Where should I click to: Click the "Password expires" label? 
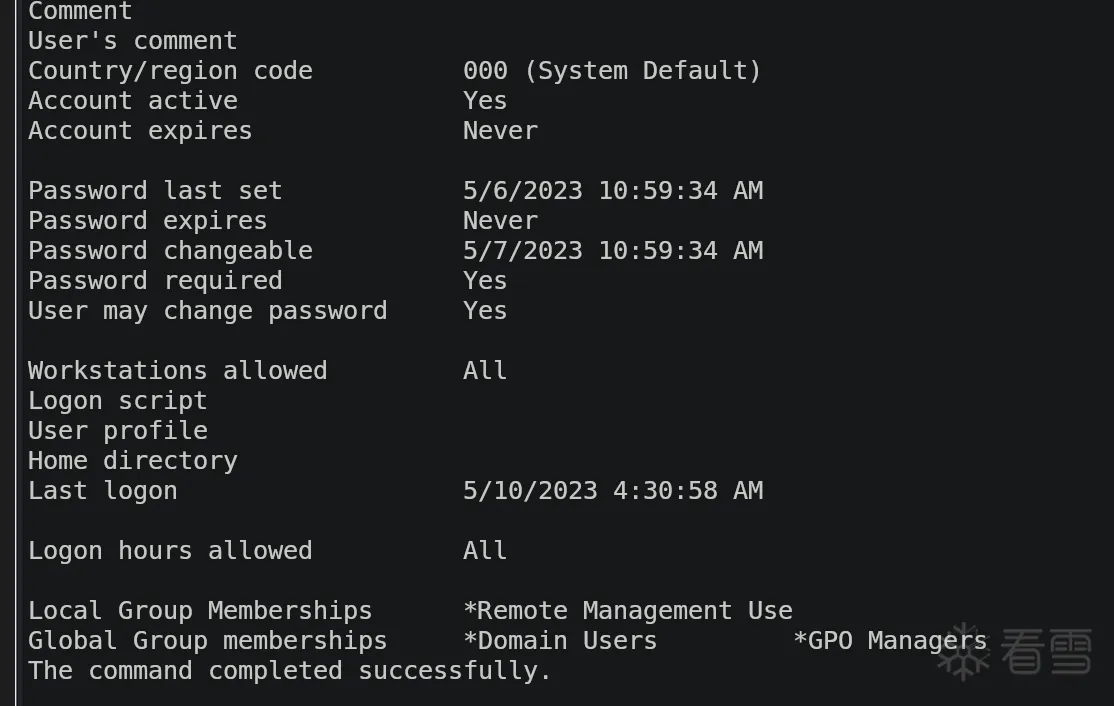[x=147, y=221]
